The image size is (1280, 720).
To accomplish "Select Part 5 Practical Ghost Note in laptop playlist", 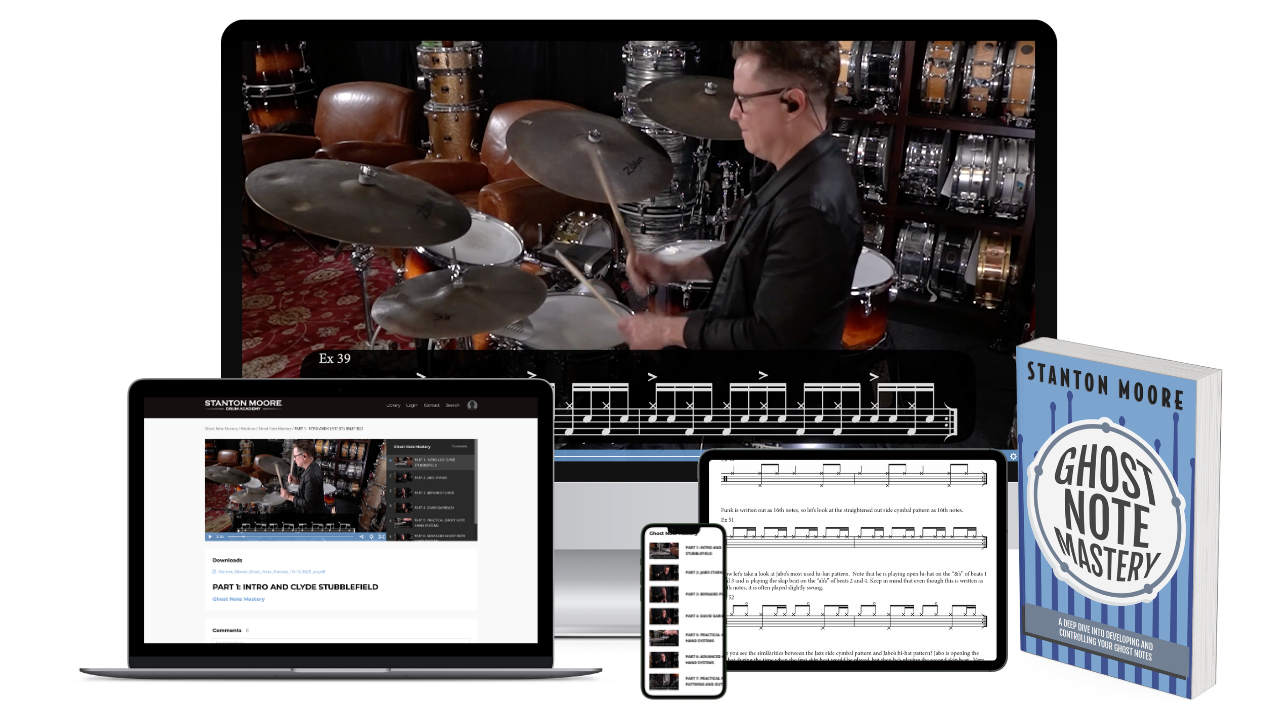I will (431, 522).
